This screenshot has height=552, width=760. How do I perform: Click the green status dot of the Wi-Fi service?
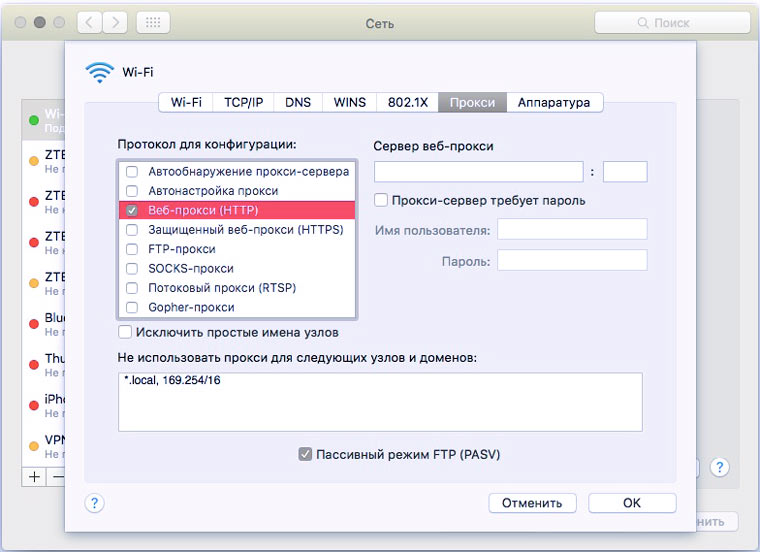click(x=34, y=120)
